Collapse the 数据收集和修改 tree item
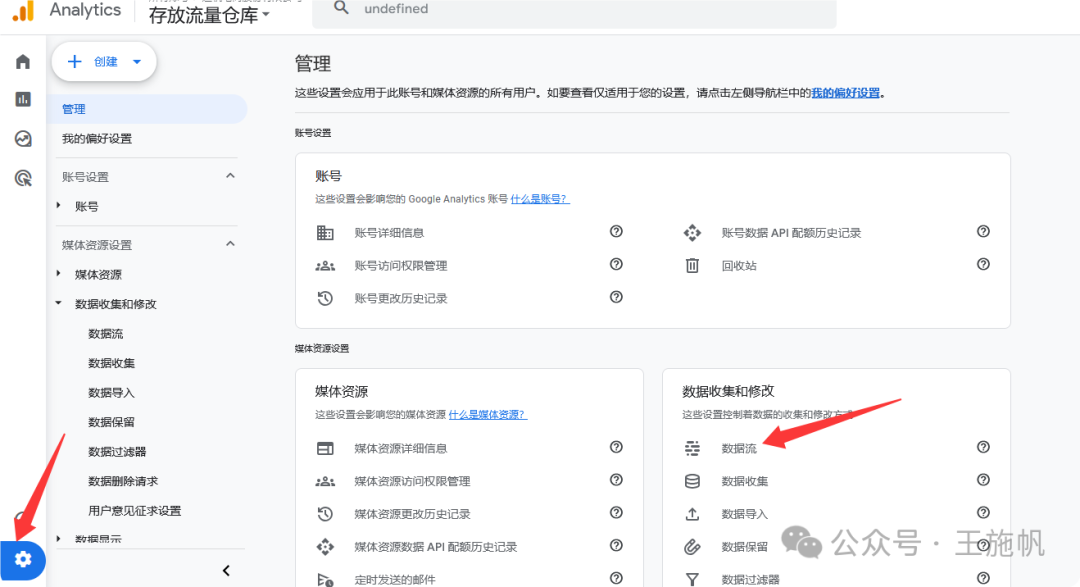The width and height of the screenshot is (1080, 587). [x=59, y=303]
